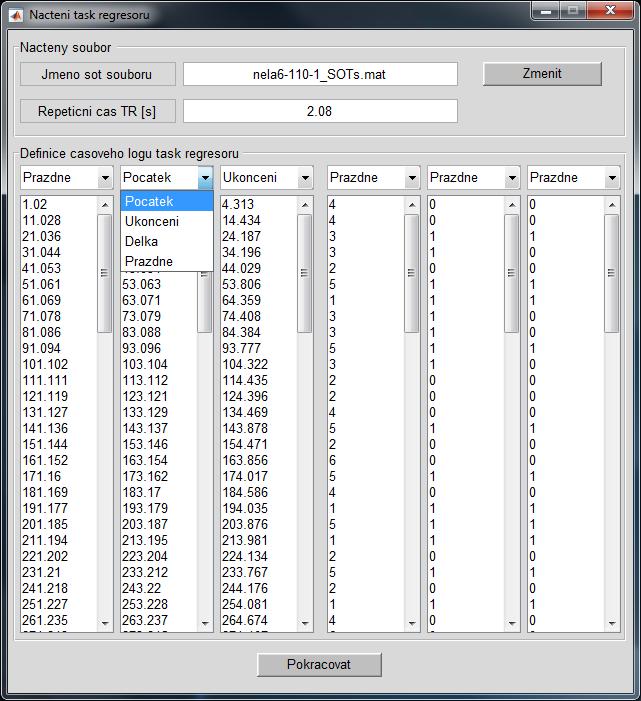Click the scrollbar thumb of the last list
The height and width of the screenshot is (701, 641).
tap(611, 273)
